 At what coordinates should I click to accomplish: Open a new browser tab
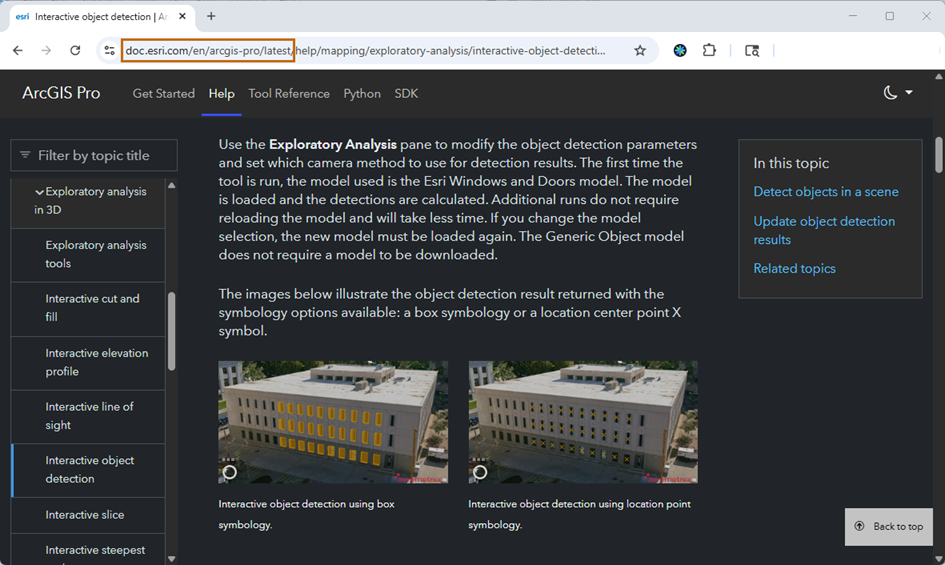click(211, 16)
